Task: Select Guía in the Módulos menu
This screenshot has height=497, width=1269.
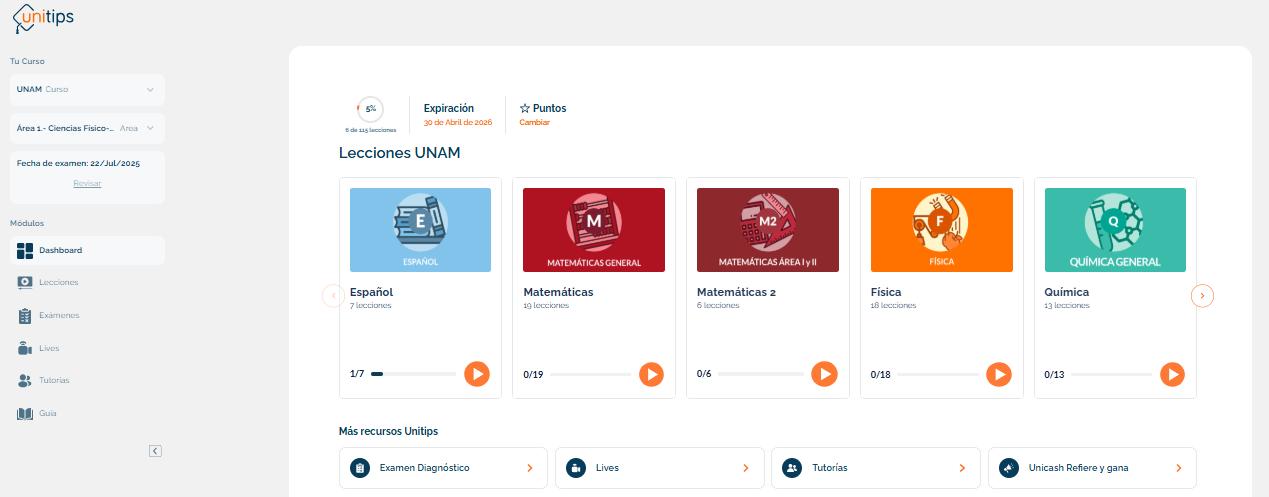Action: (87, 413)
